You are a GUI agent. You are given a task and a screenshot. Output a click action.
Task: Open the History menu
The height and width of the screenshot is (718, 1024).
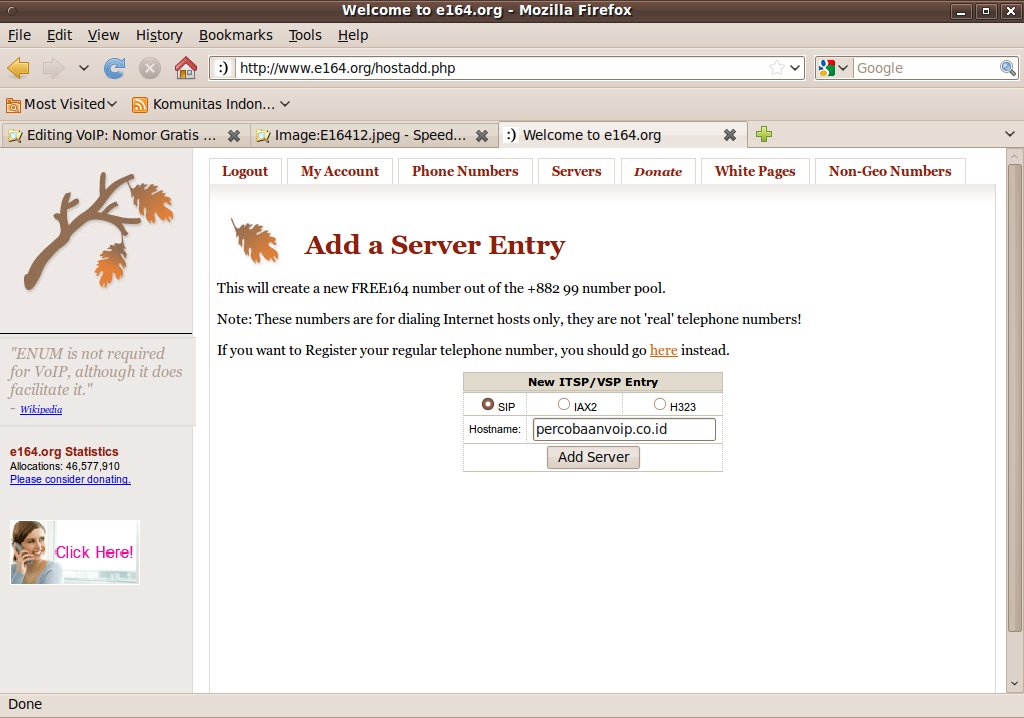(x=159, y=35)
